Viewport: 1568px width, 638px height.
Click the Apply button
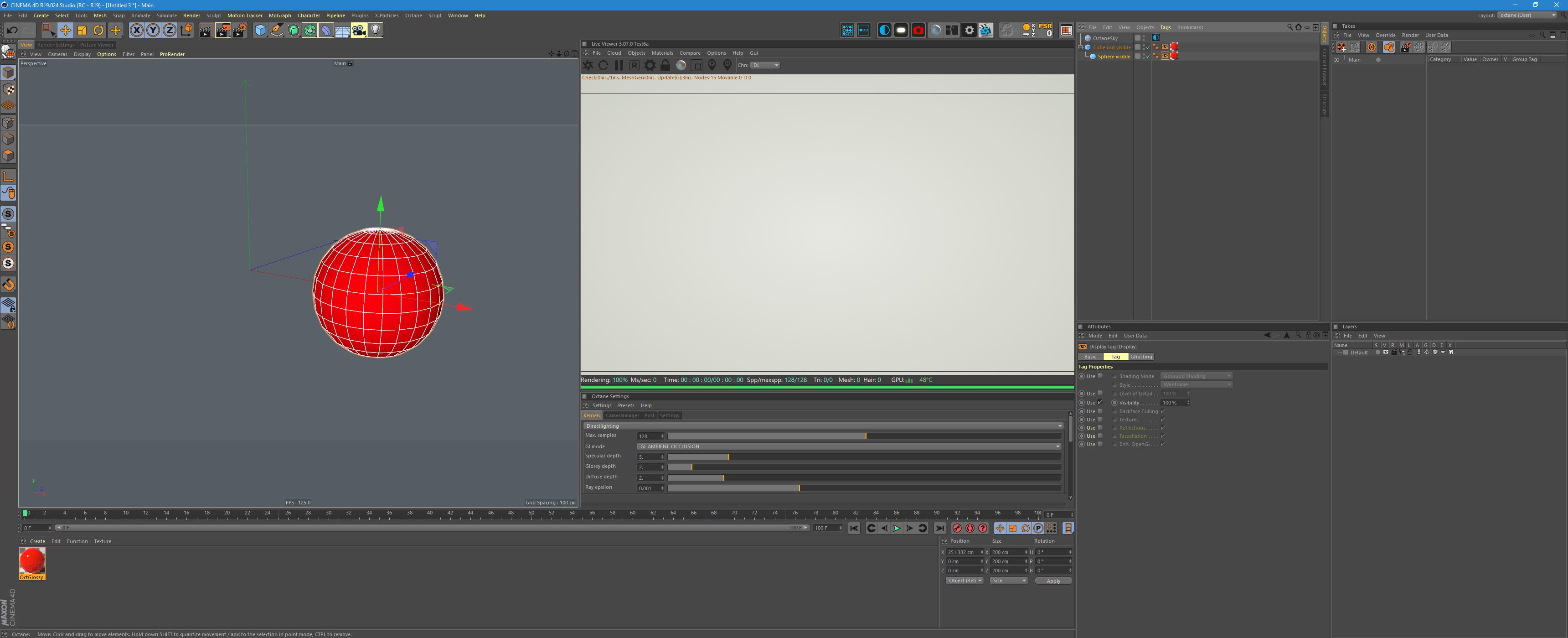[x=1053, y=581]
